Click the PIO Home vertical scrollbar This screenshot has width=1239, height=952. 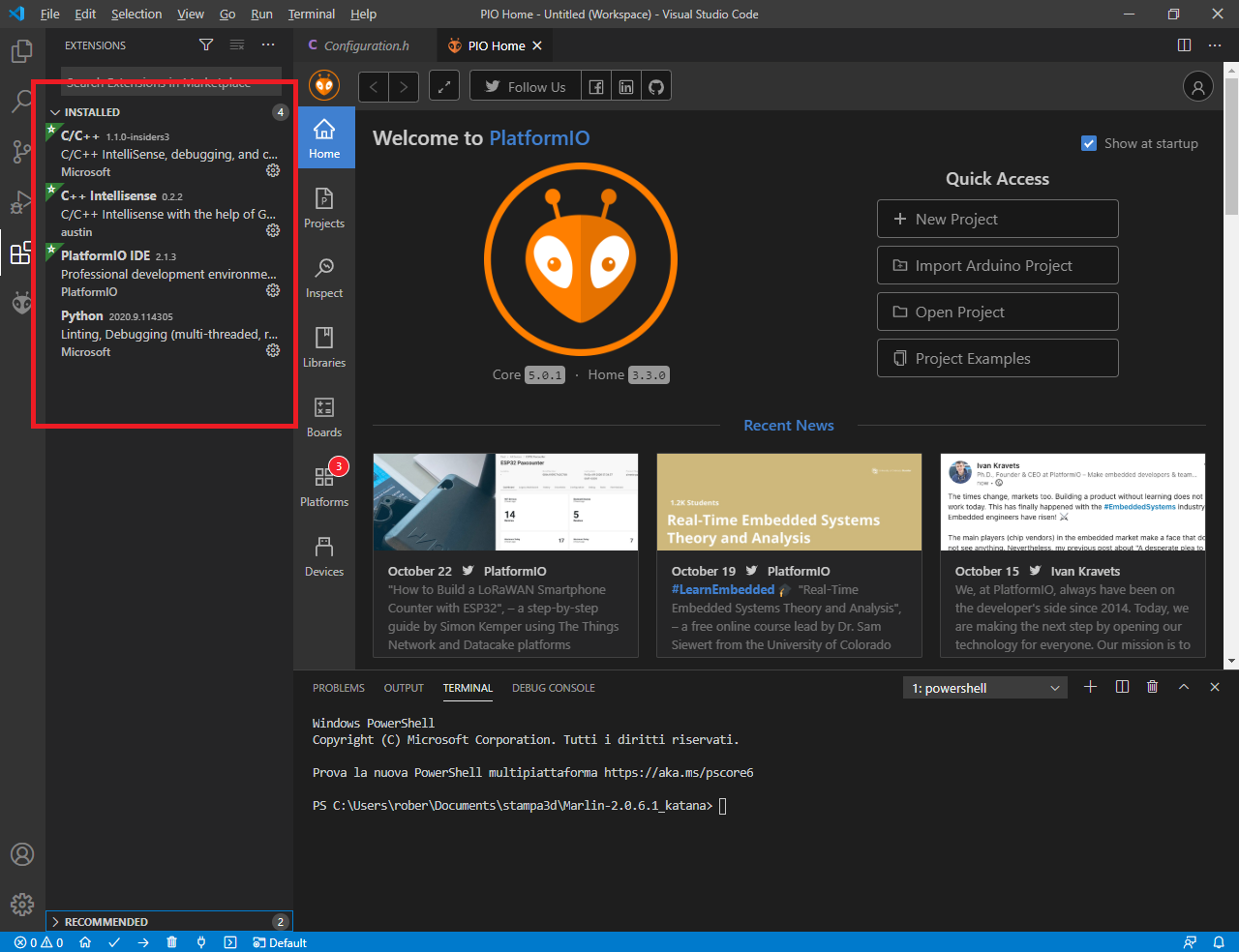click(x=1231, y=145)
